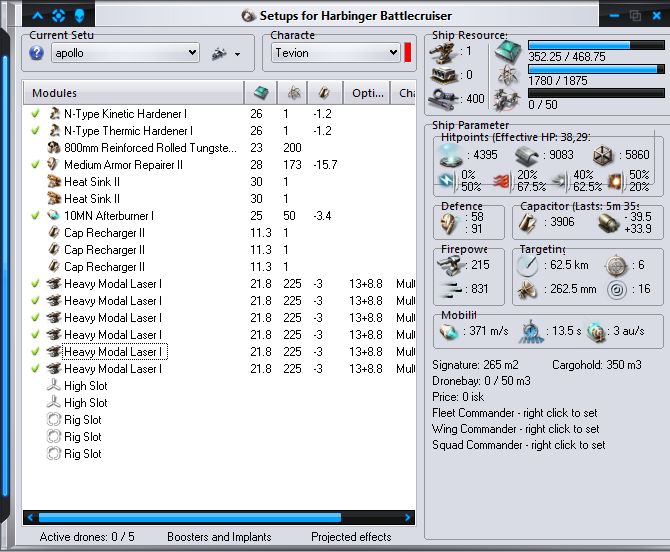Click Wing Commander - right click to set
The image size is (670, 552).
point(515,429)
